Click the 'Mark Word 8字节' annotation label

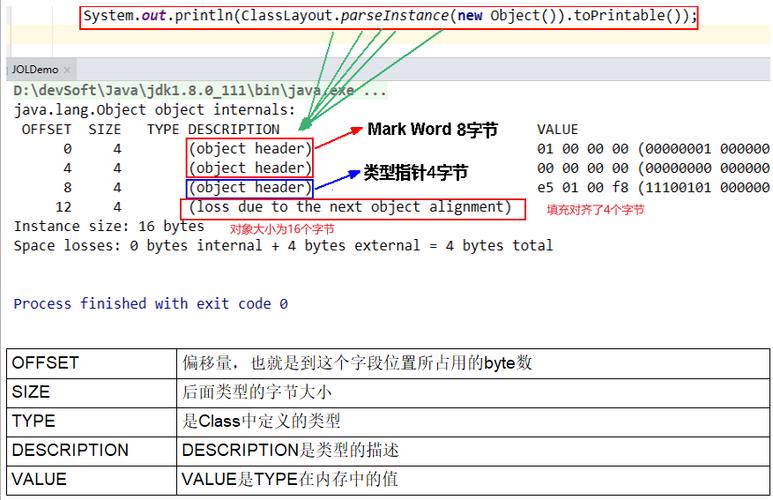(x=432, y=130)
